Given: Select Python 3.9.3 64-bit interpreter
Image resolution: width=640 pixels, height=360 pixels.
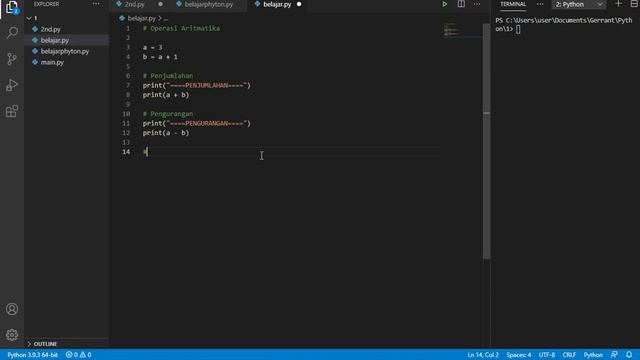Looking at the screenshot, I should [32, 355].
